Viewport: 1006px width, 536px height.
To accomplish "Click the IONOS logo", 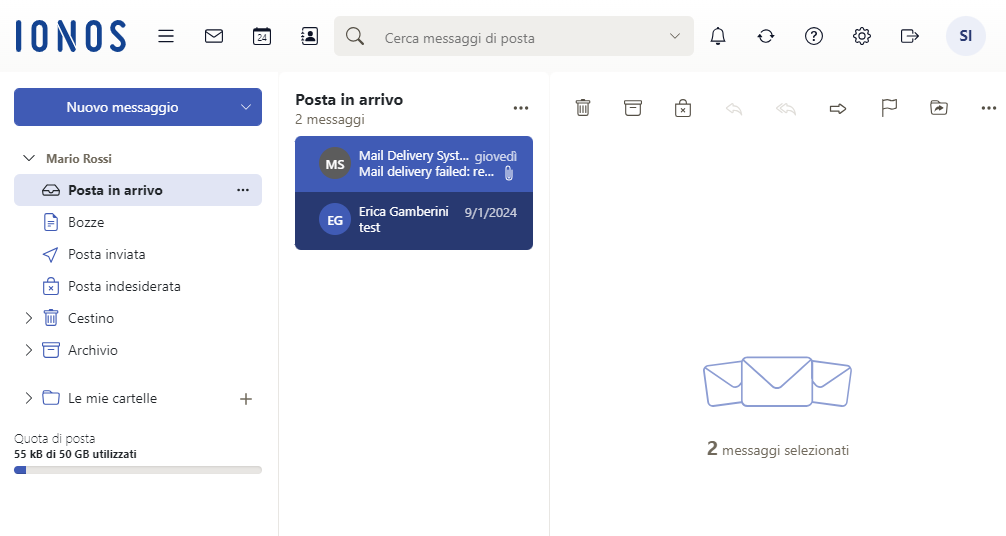I will [x=71, y=36].
